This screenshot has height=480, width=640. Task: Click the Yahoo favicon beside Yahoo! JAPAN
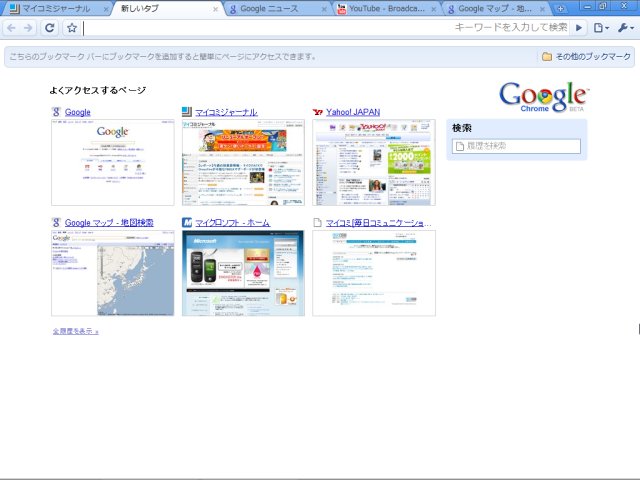pos(317,112)
